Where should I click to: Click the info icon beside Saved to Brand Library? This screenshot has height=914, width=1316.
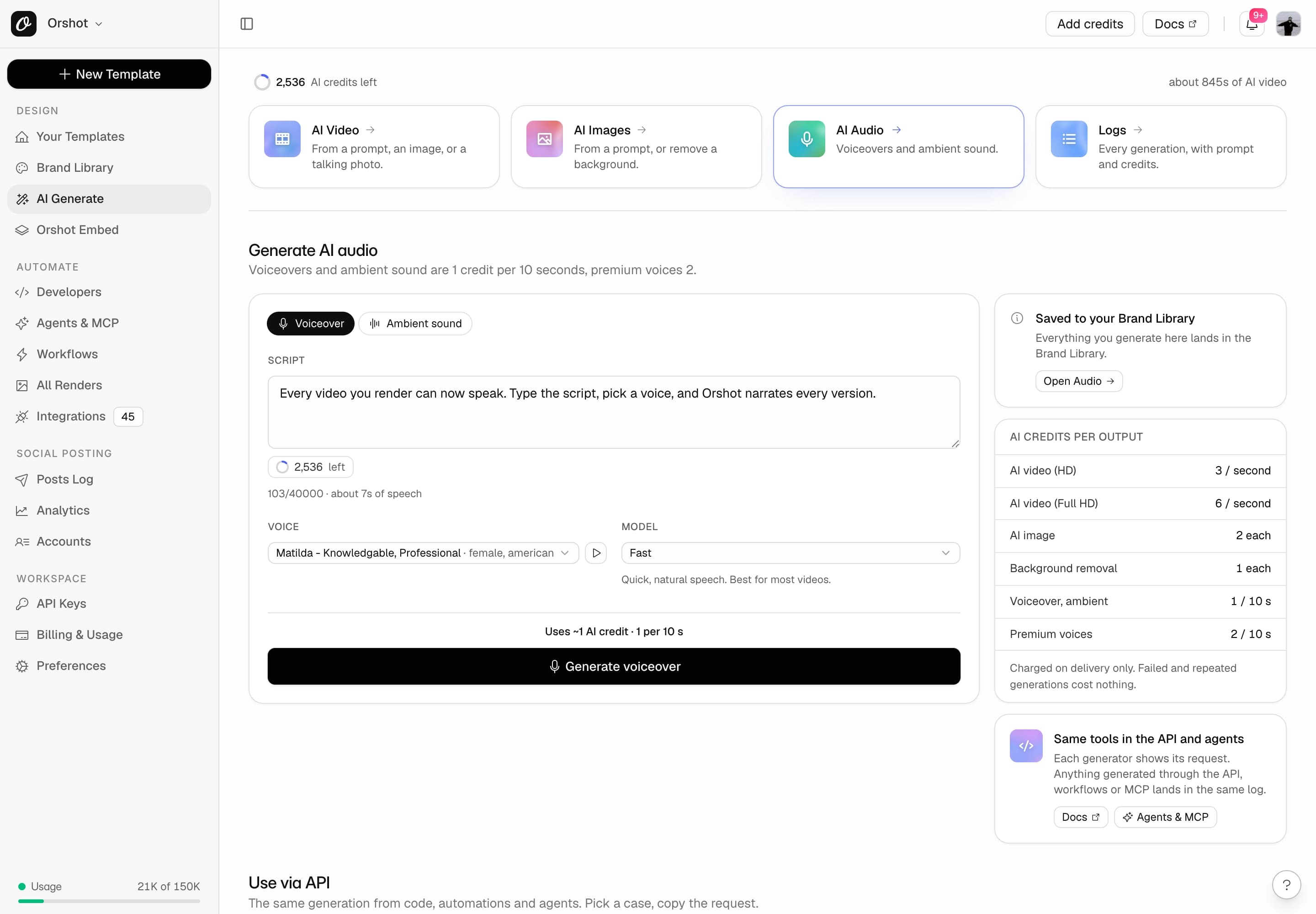[x=1017, y=319]
